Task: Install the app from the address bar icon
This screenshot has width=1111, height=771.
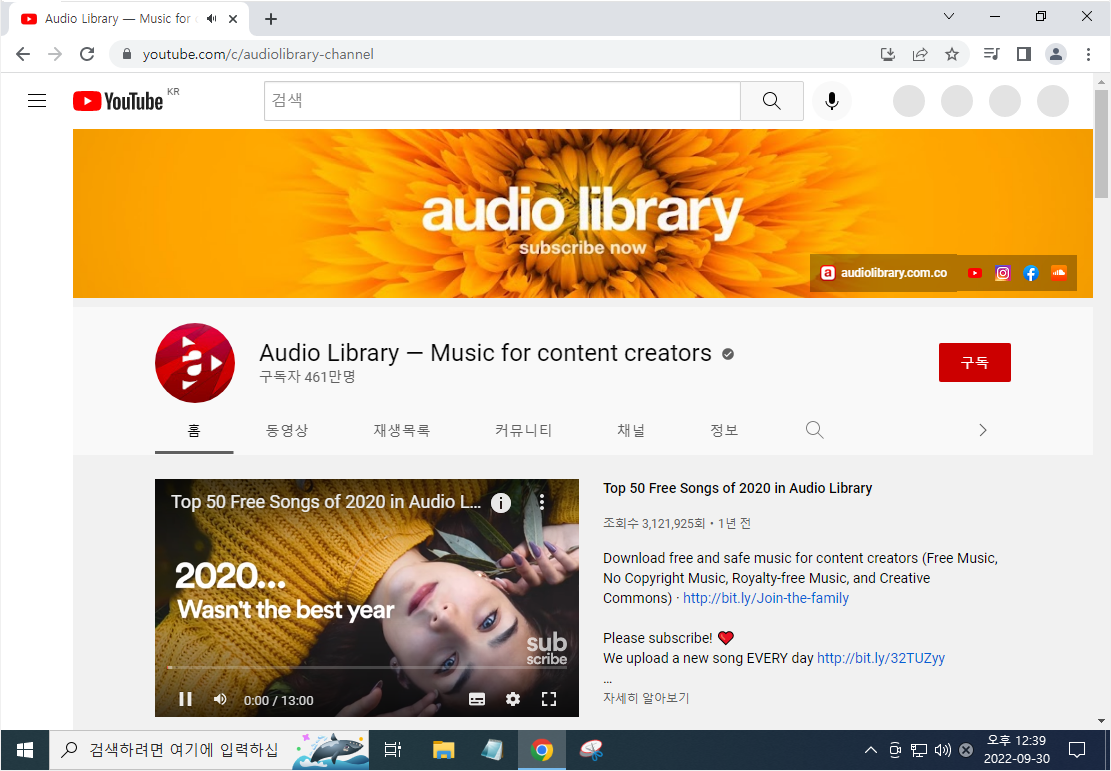Action: pos(888,55)
